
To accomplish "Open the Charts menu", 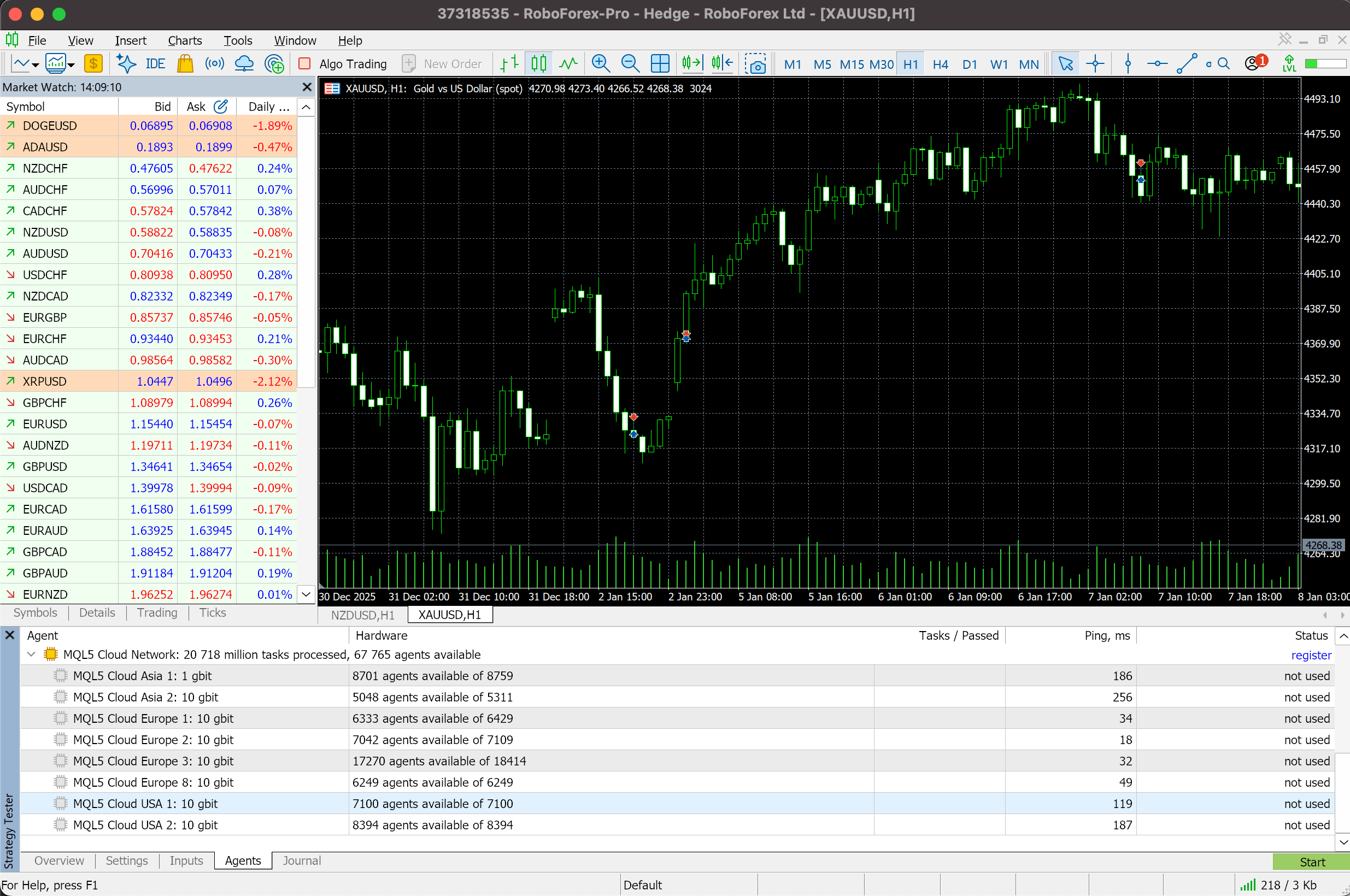I will [185, 40].
